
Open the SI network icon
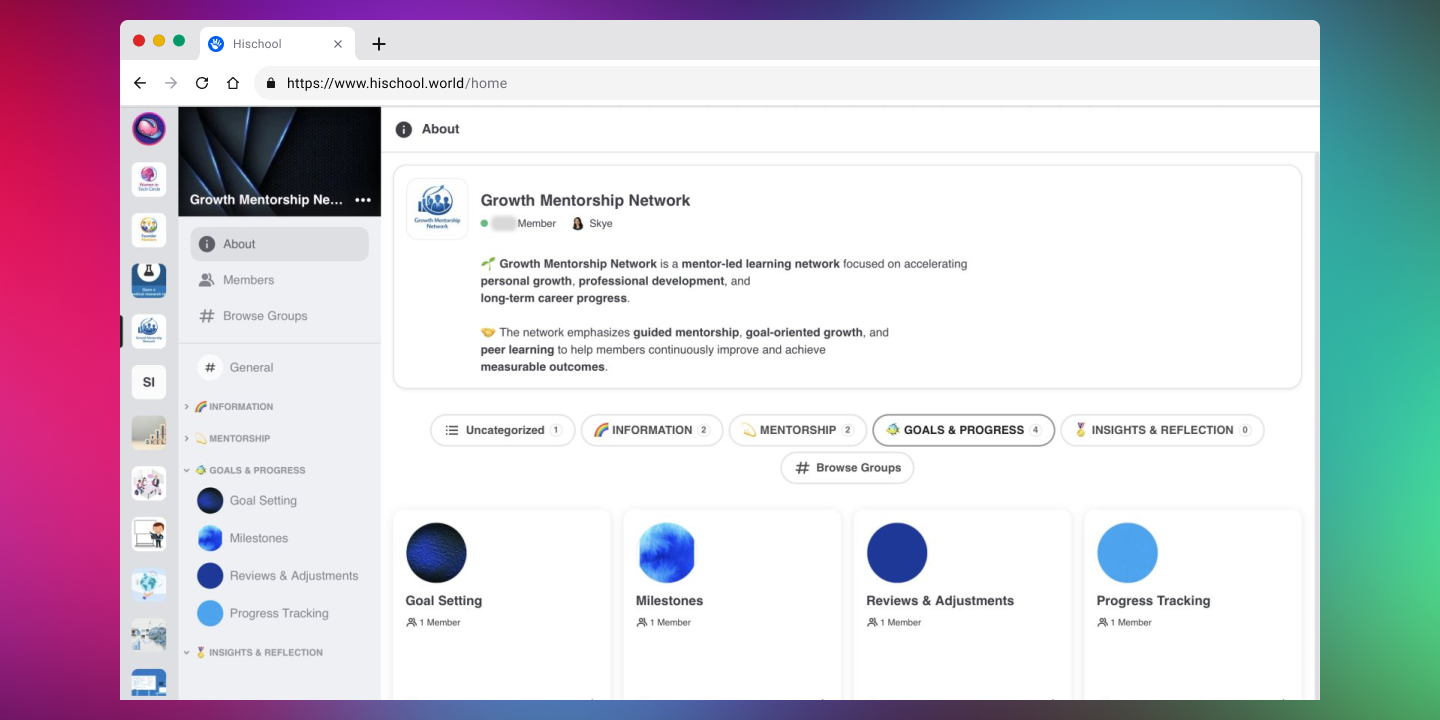[x=149, y=382]
